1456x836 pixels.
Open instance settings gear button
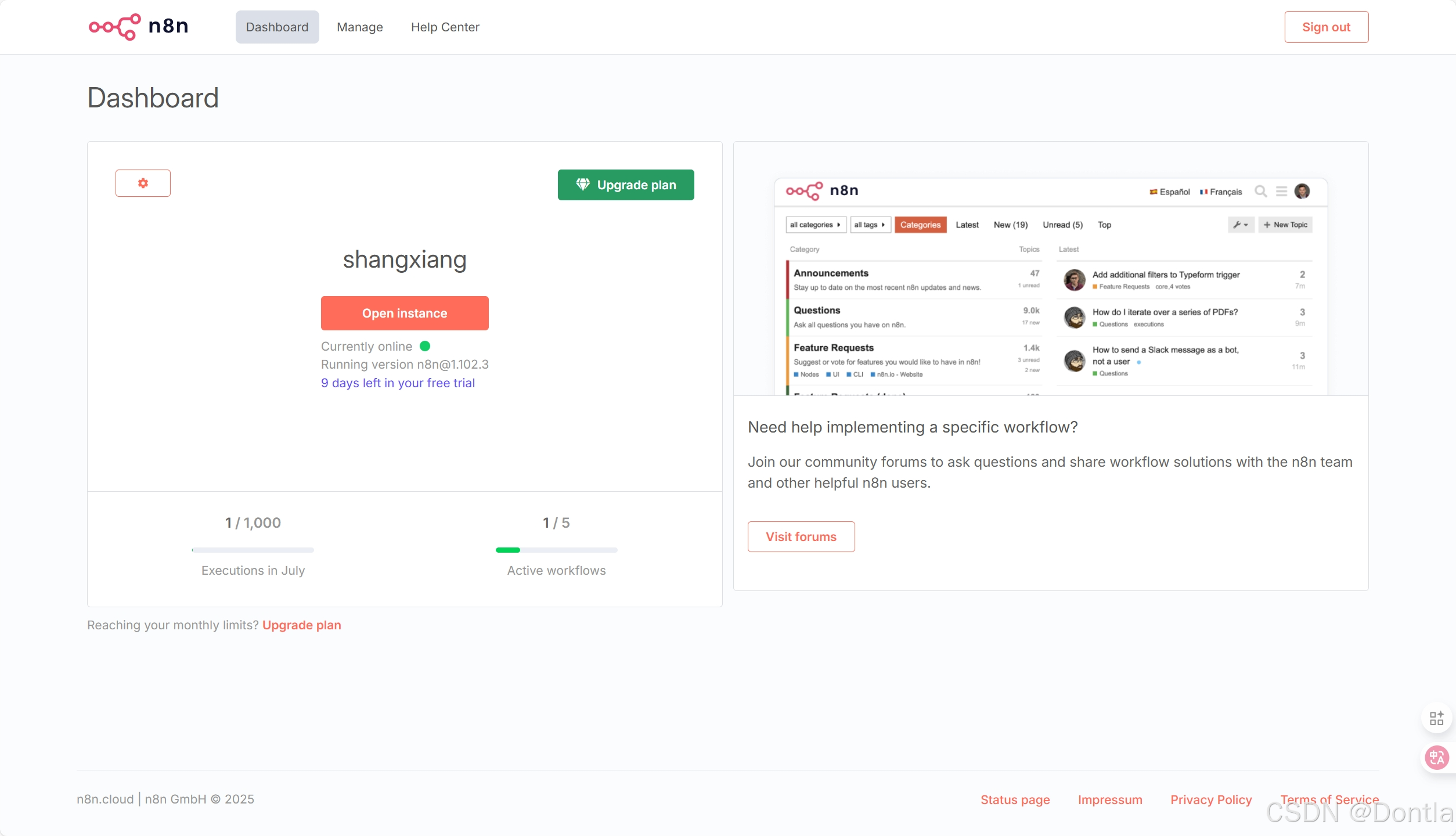[x=143, y=183]
